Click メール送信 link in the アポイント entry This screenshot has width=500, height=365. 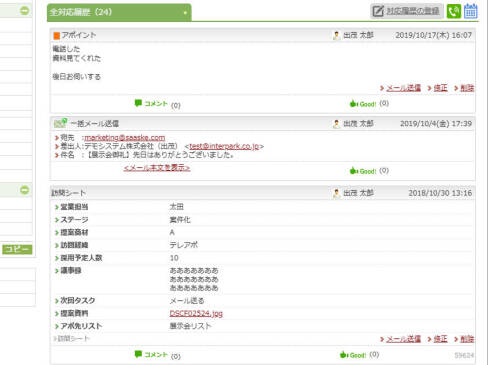[403, 88]
